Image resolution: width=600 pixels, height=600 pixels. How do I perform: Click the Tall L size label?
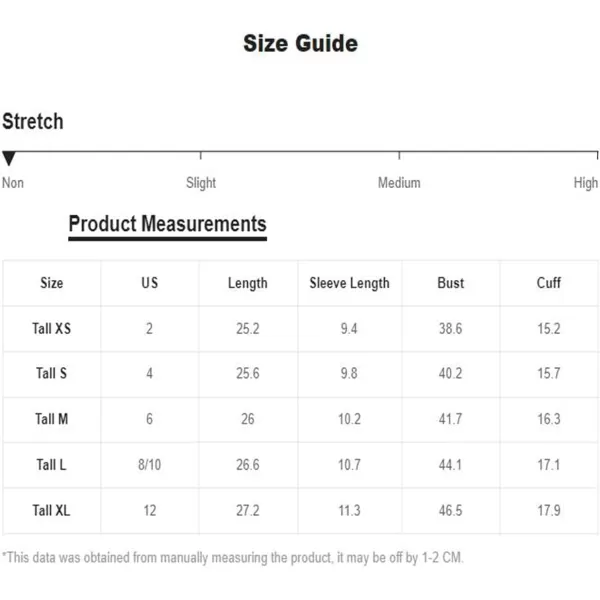pos(52,465)
